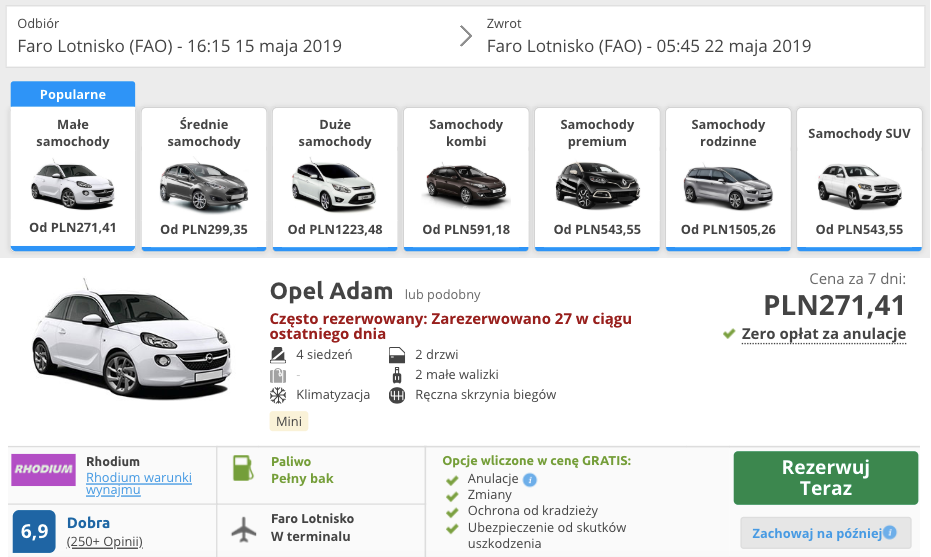Click the door icon next to 2 drzwi

[397, 355]
